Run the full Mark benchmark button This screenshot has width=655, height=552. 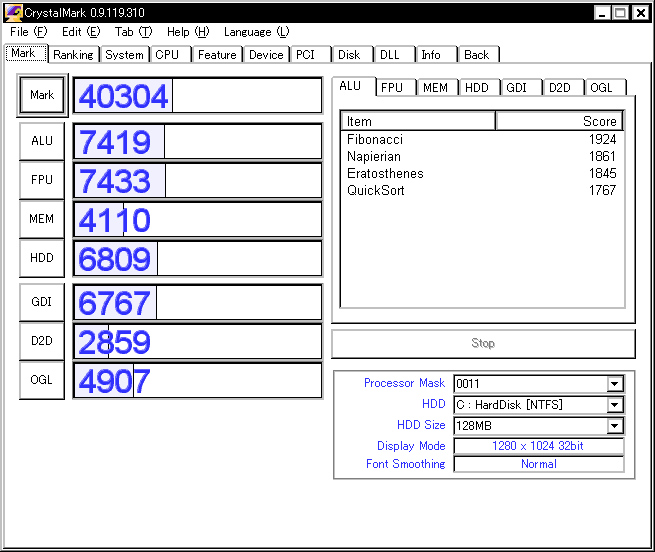click(x=42, y=95)
